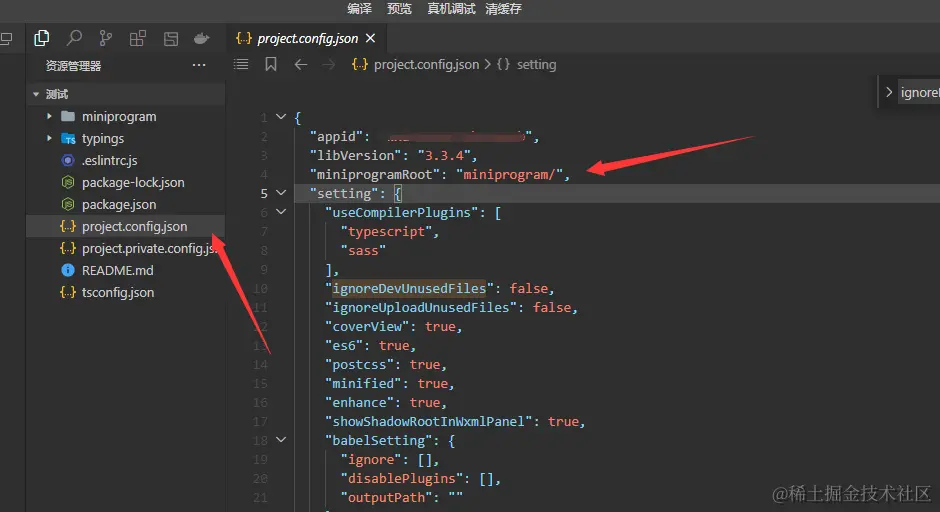This screenshot has width=940, height=512.
Task: Expand the miniprogram folder
Action: 49,116
